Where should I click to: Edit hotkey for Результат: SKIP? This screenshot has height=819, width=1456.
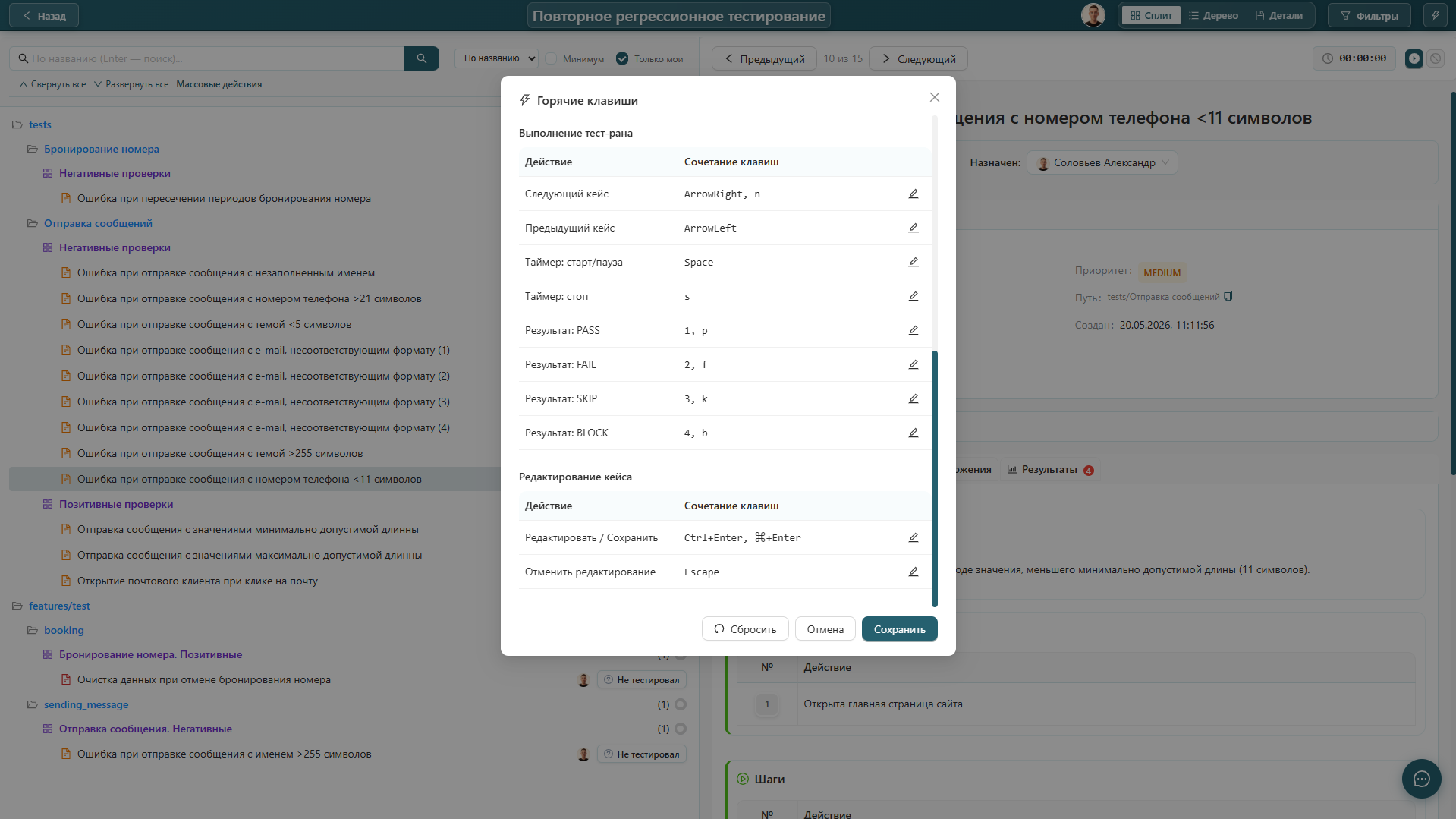pos(914,398)
